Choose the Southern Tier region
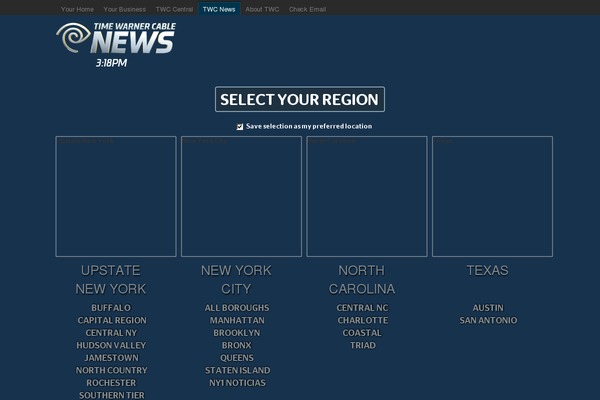Screen dimensions: 600x400 pos(112,395)
